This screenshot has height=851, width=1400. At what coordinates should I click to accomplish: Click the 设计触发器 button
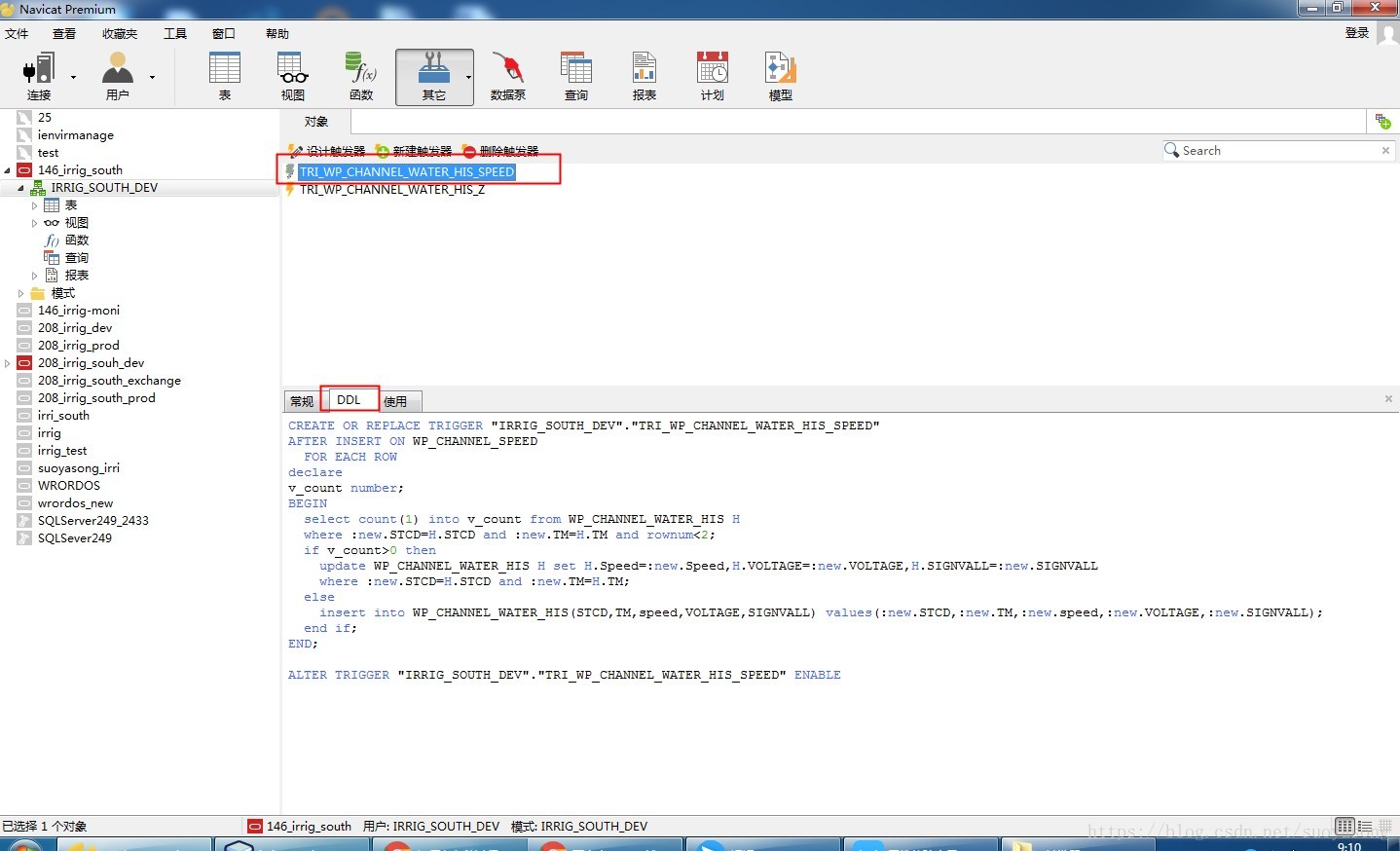tap(327, 151)
